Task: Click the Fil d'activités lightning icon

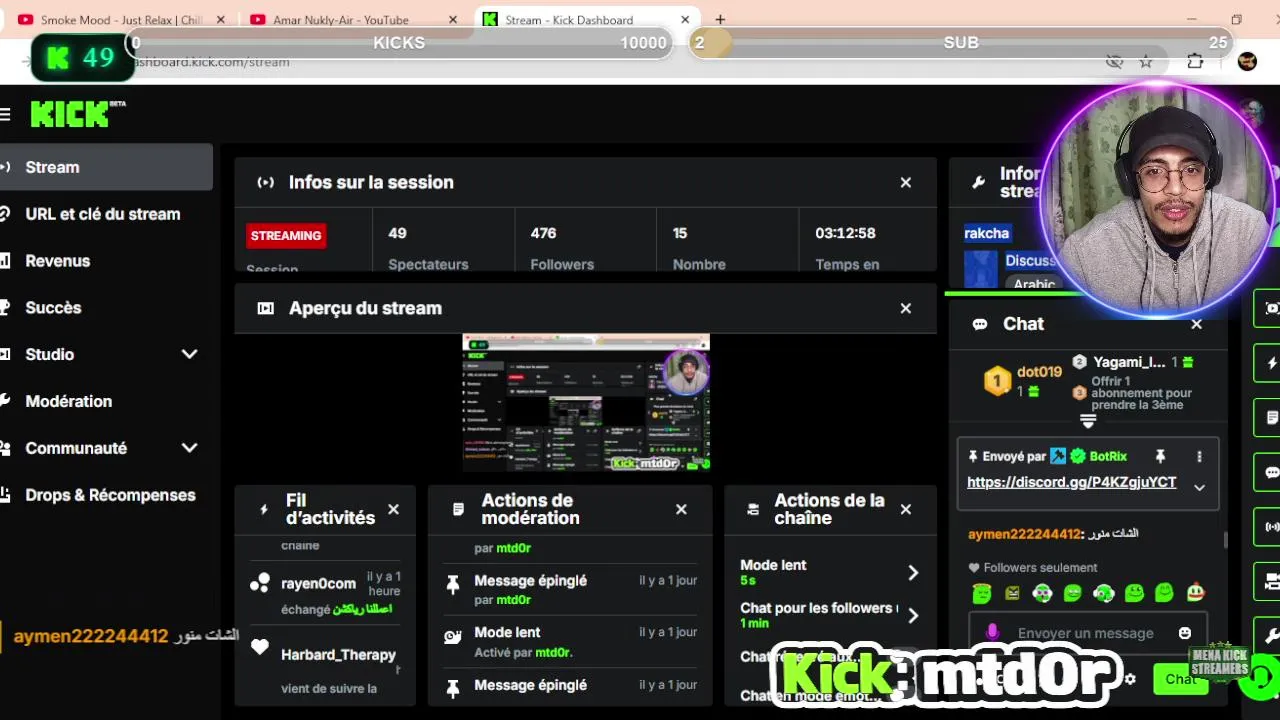Action: 264,509
